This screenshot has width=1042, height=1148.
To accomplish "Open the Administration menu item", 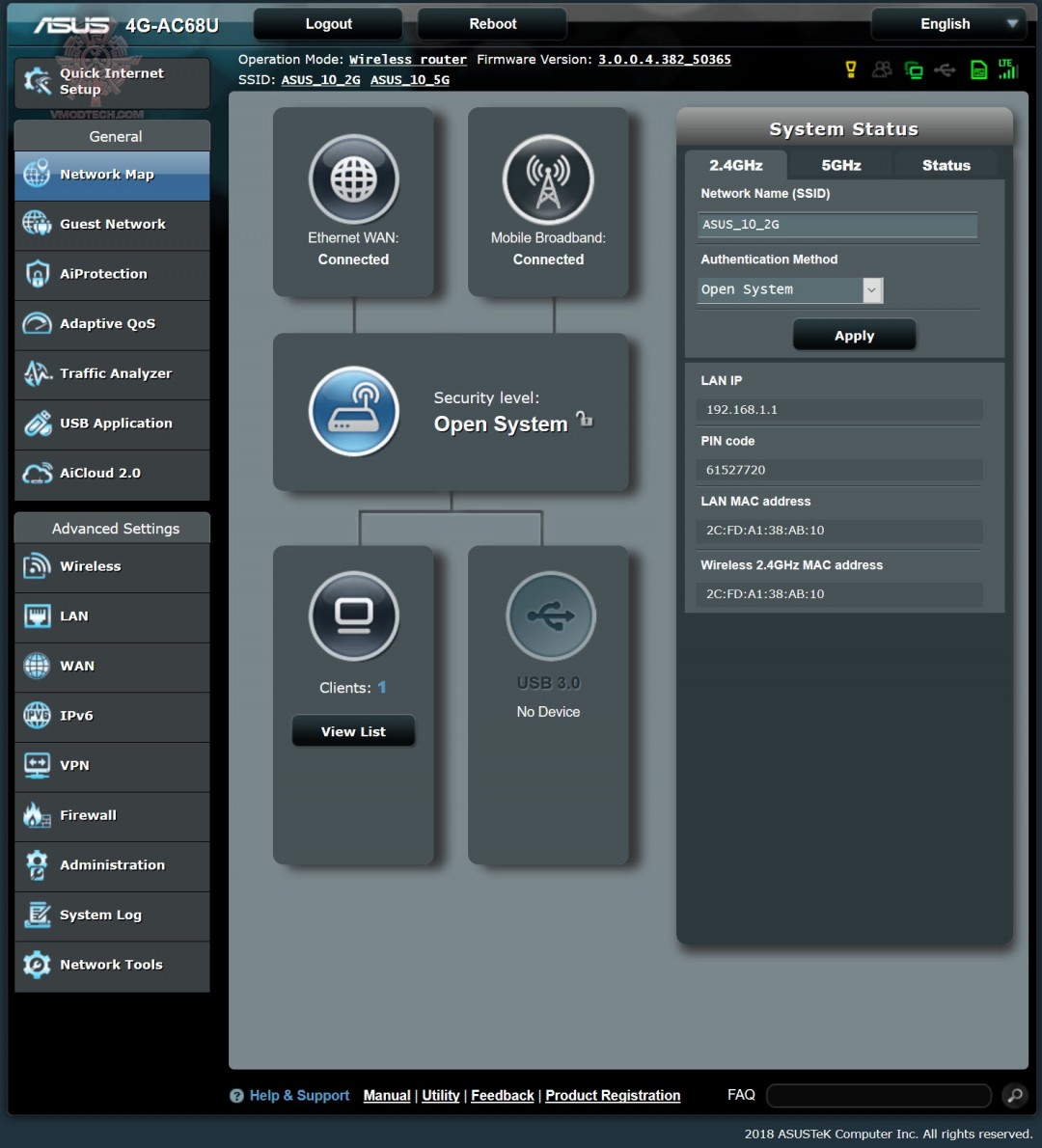I will tap(112, 864).
